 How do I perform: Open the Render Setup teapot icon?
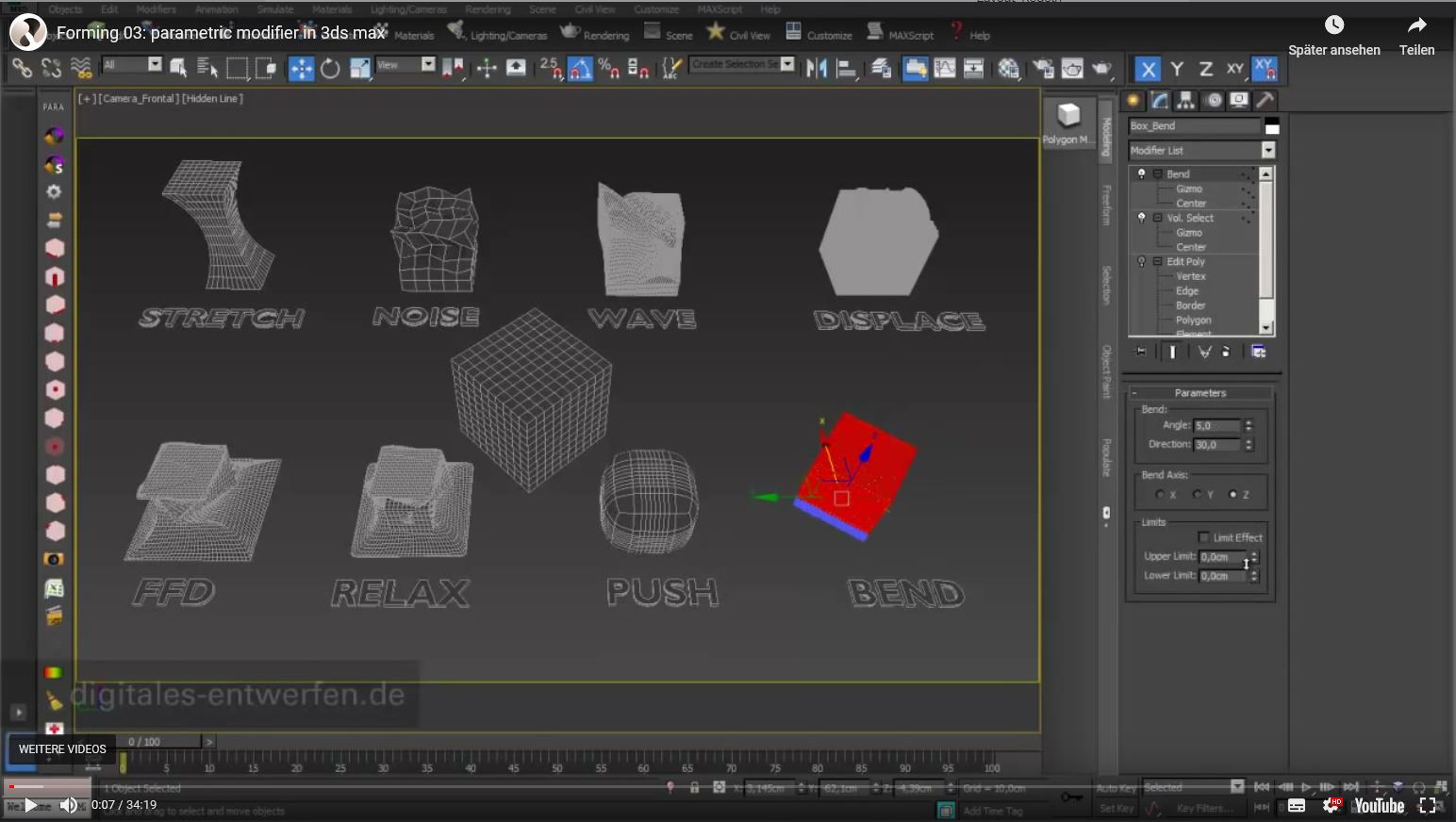pos(1073,68)
